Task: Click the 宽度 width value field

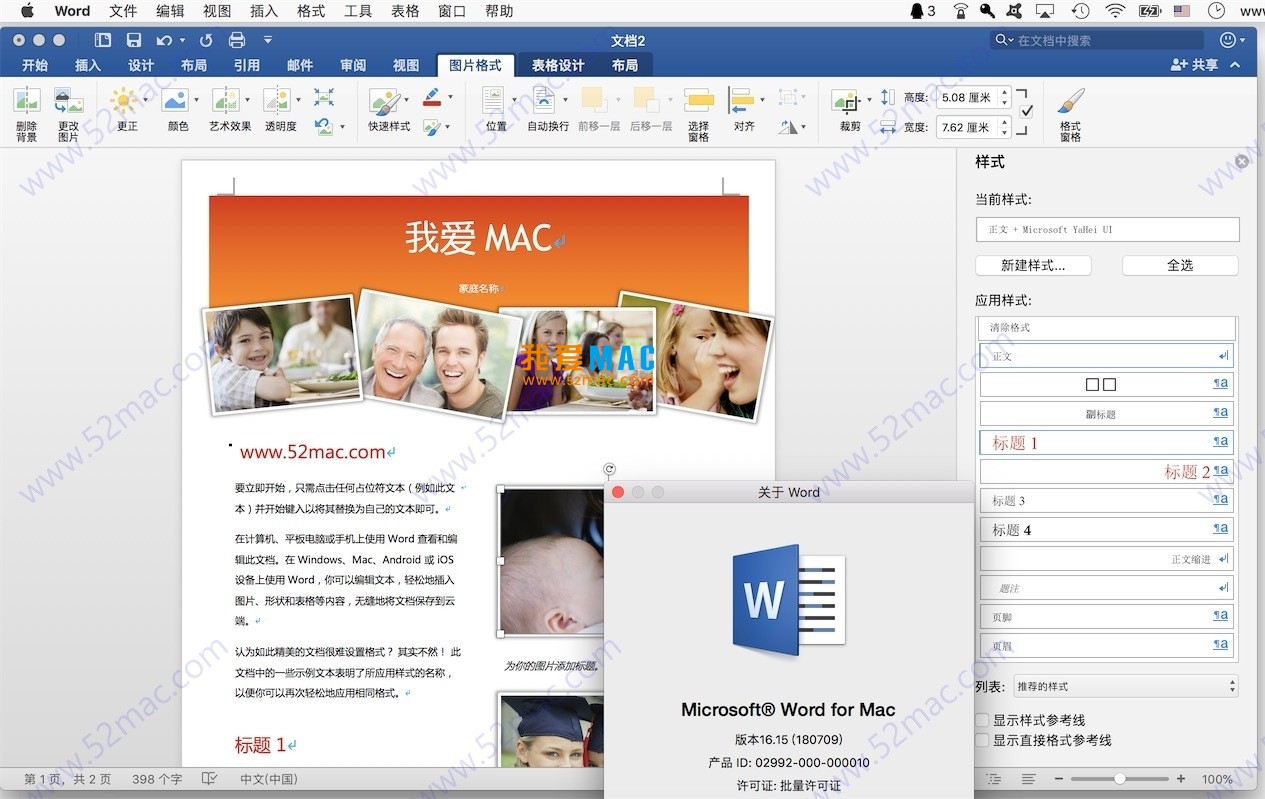Action: [x=966, y=127]
